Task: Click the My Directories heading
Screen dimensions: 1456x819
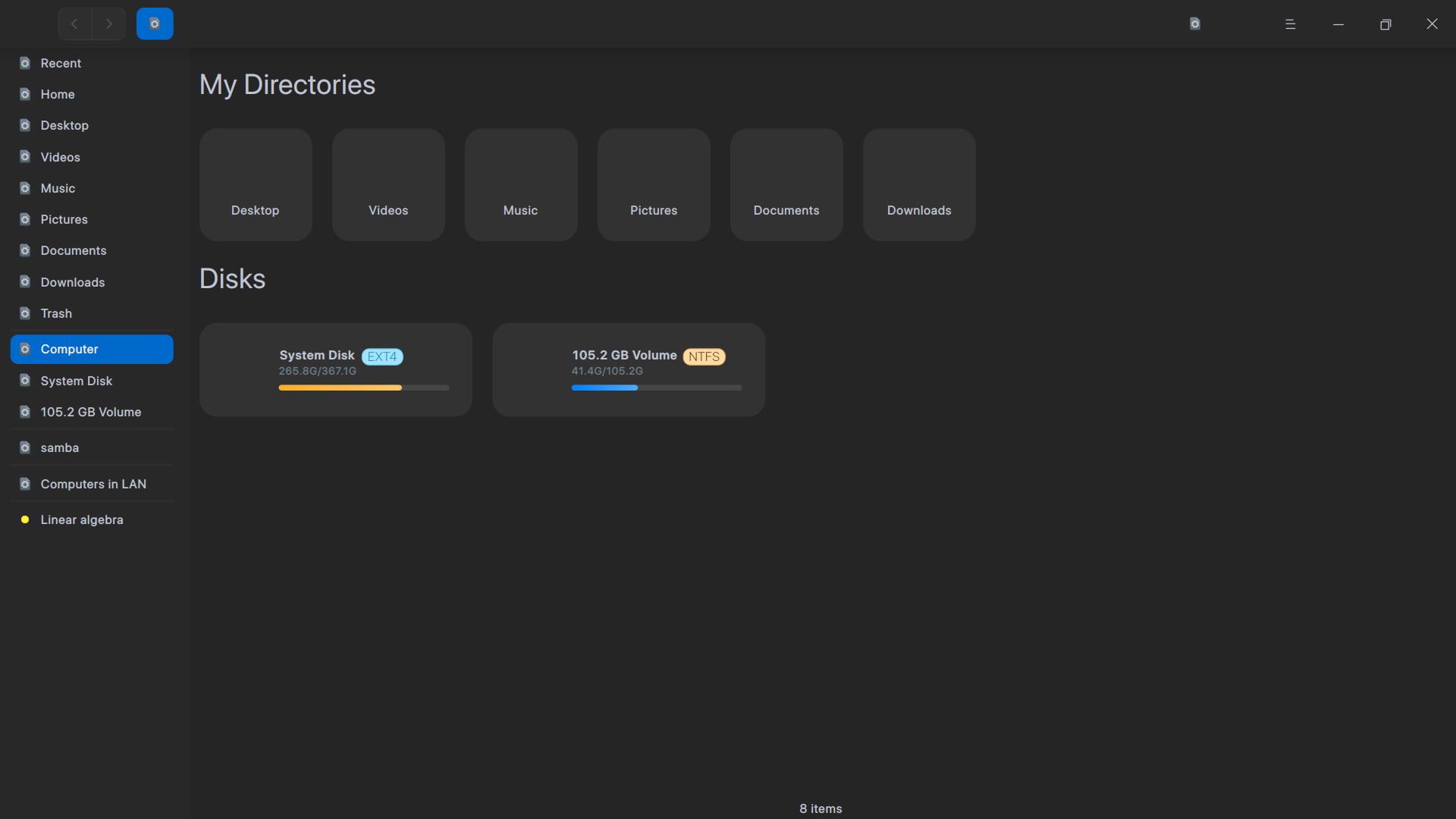Action: [287, 84]
